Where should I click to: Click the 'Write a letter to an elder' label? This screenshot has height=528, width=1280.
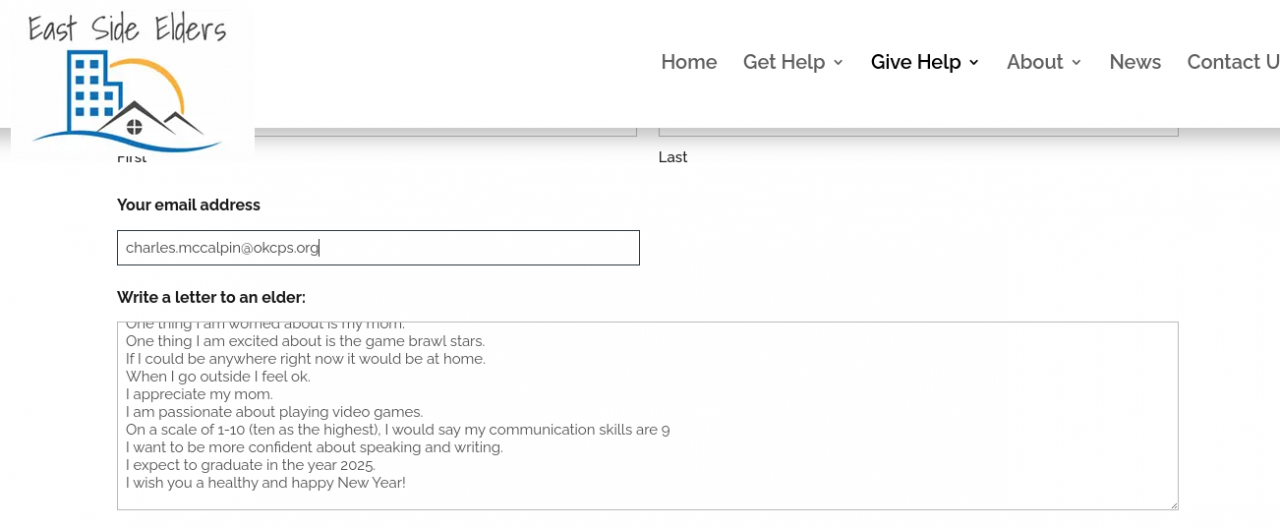coord(211,297)
